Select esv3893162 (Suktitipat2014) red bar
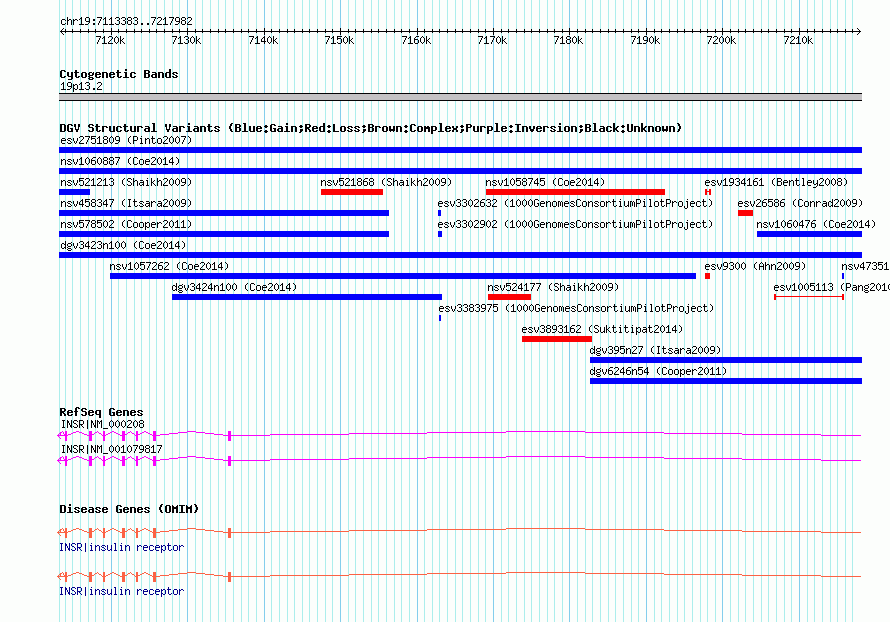Image resolution: width=890 pixels, height=622 pixels. (x=557, y=339)
